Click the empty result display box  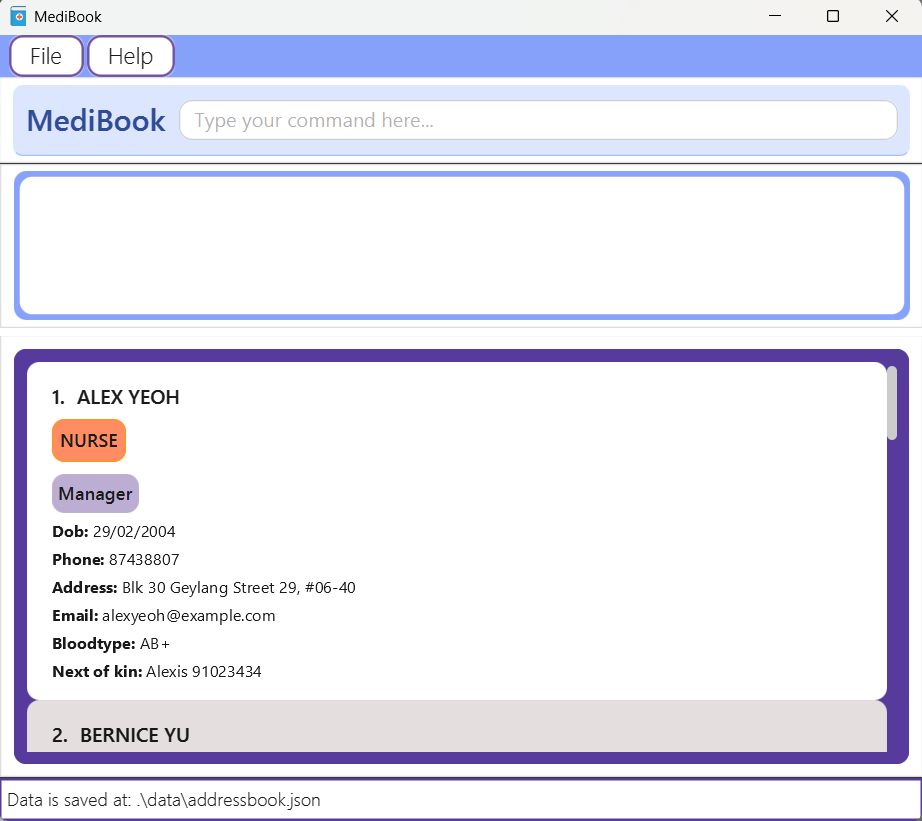pos(462,246)
